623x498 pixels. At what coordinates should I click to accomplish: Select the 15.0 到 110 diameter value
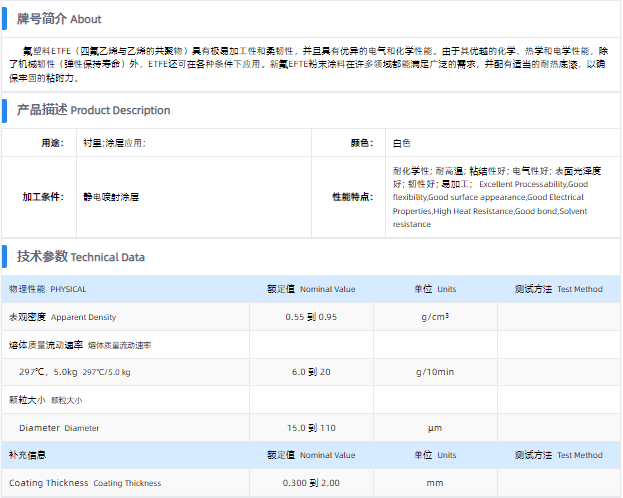(311, 428)
